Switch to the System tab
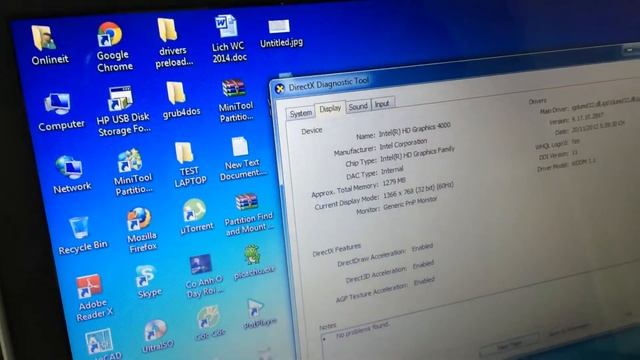Image resolution: width=640 pixels, height=360 pixels. [x=301, y=113]
